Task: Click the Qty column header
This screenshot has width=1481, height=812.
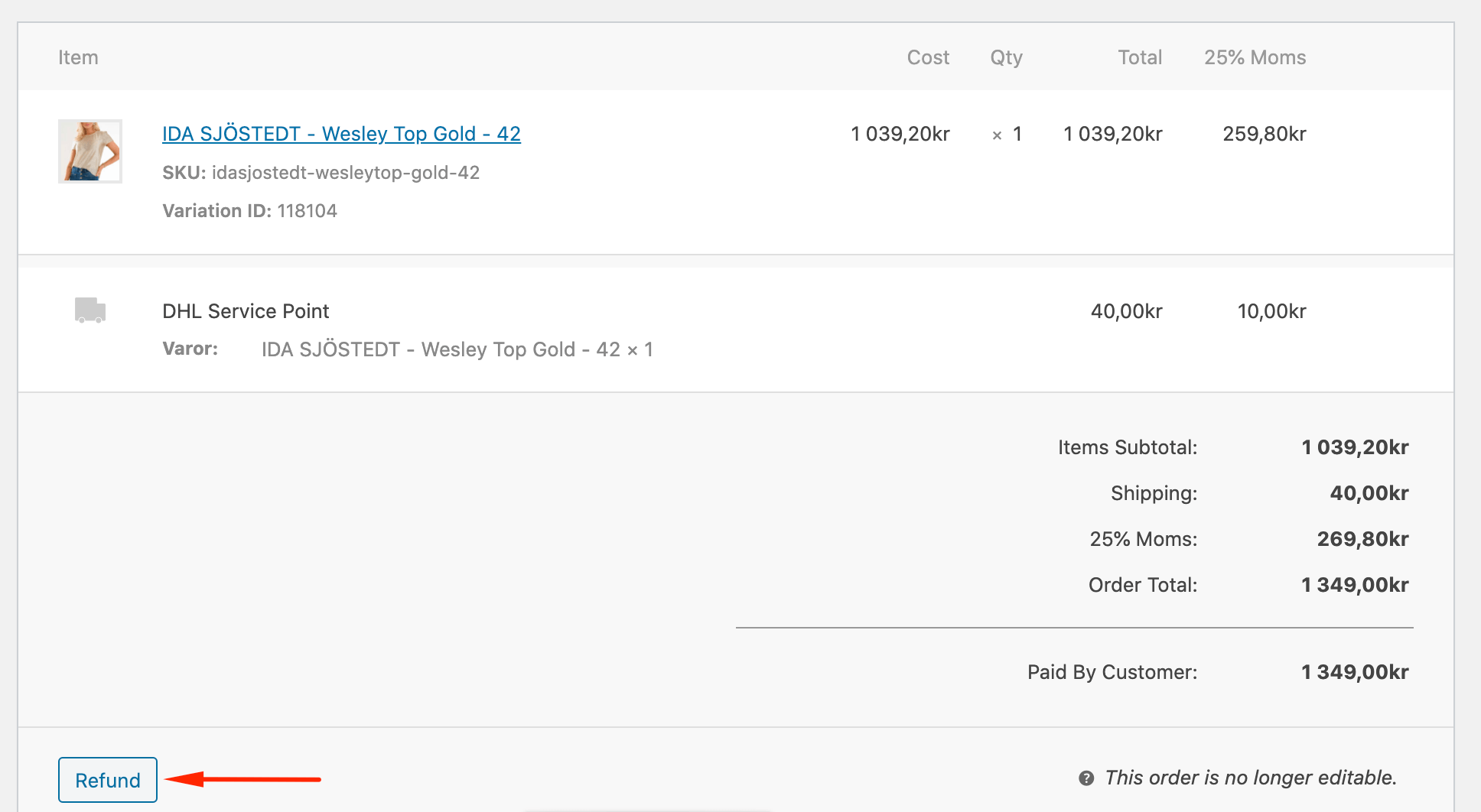Action: (x=1006, y=57)
